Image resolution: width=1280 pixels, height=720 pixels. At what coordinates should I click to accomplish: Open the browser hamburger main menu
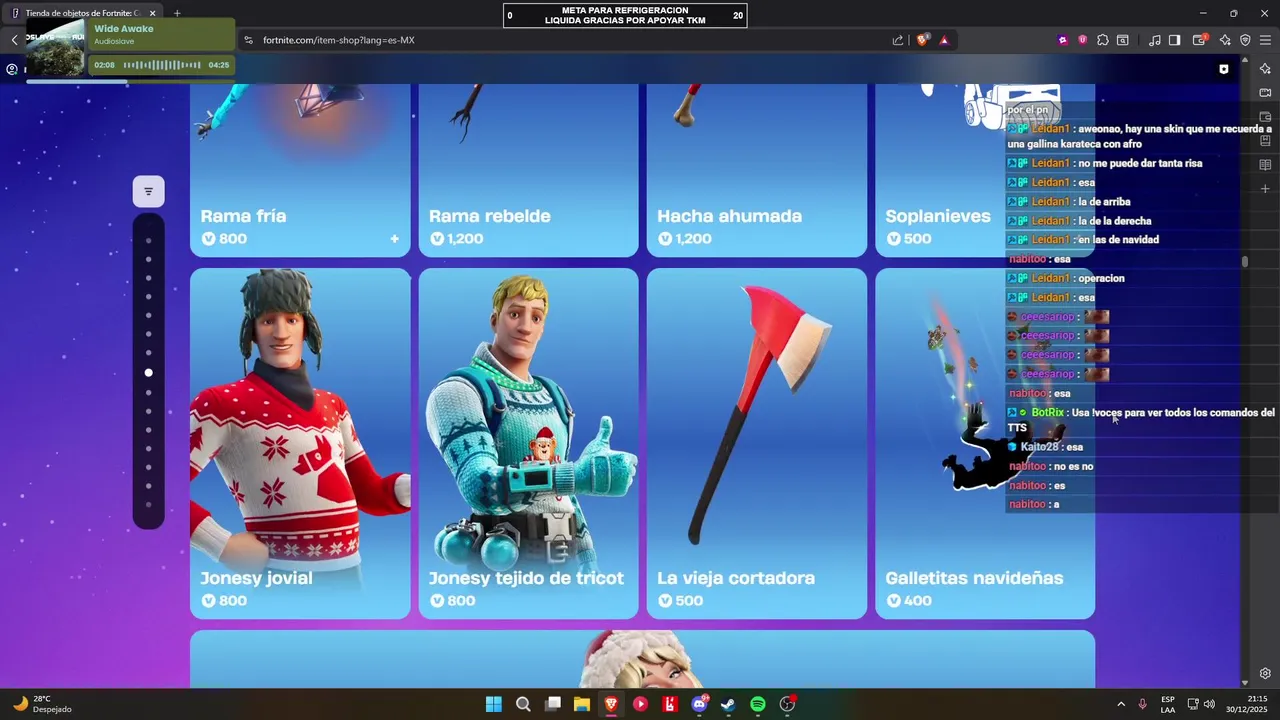1265,40
